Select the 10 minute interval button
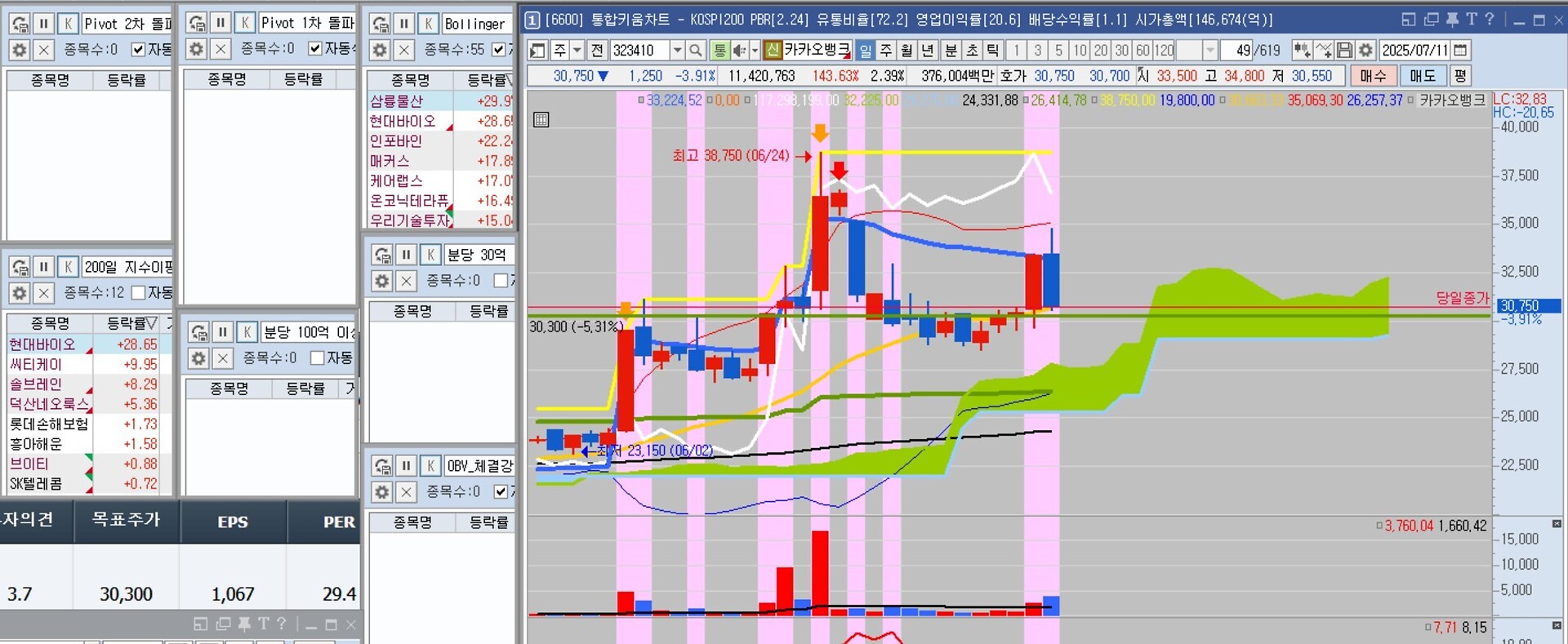Screen dimensions: 1568x644 point(1080,51)
